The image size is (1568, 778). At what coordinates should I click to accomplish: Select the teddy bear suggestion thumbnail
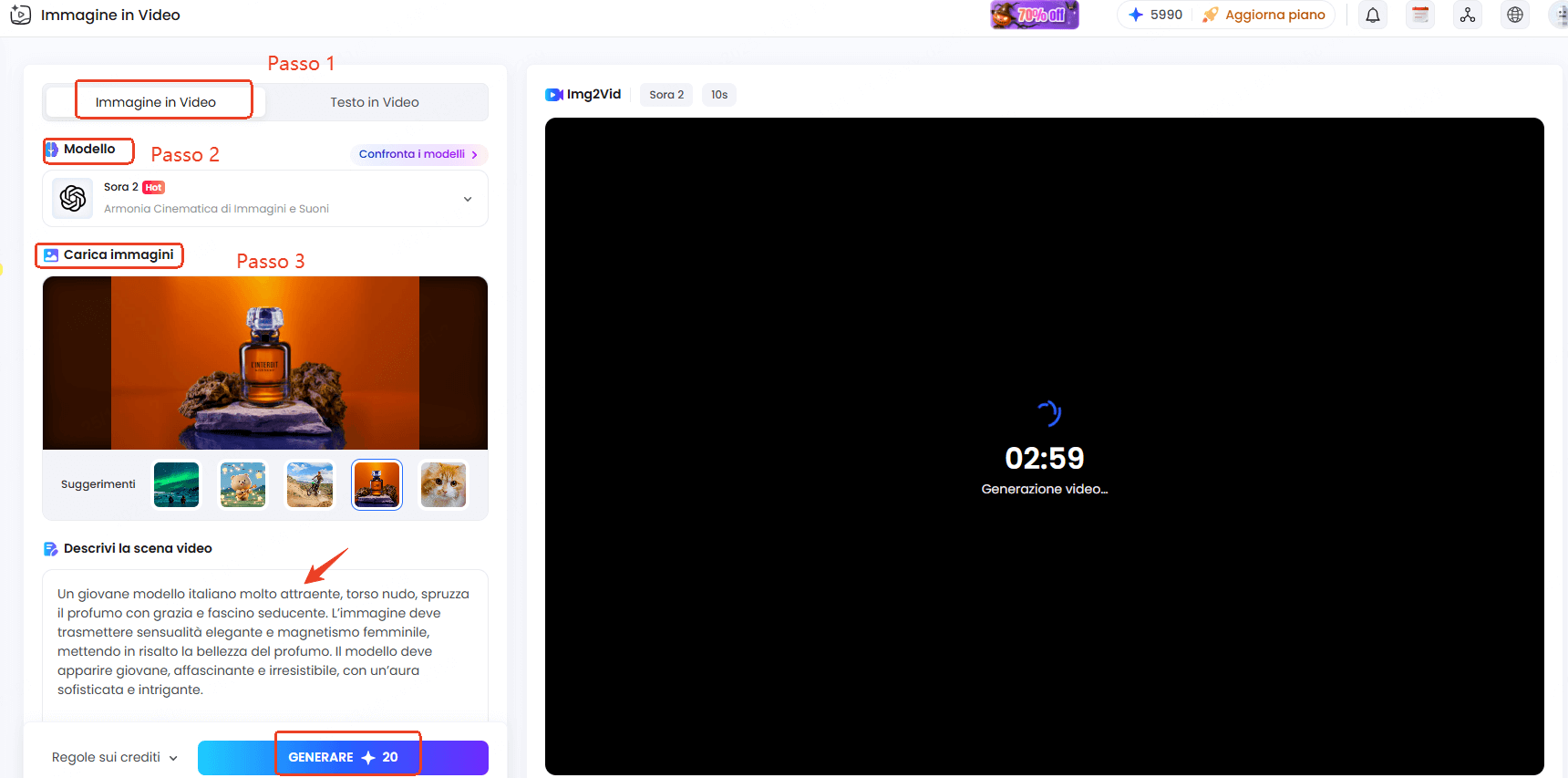pos(243,484)
